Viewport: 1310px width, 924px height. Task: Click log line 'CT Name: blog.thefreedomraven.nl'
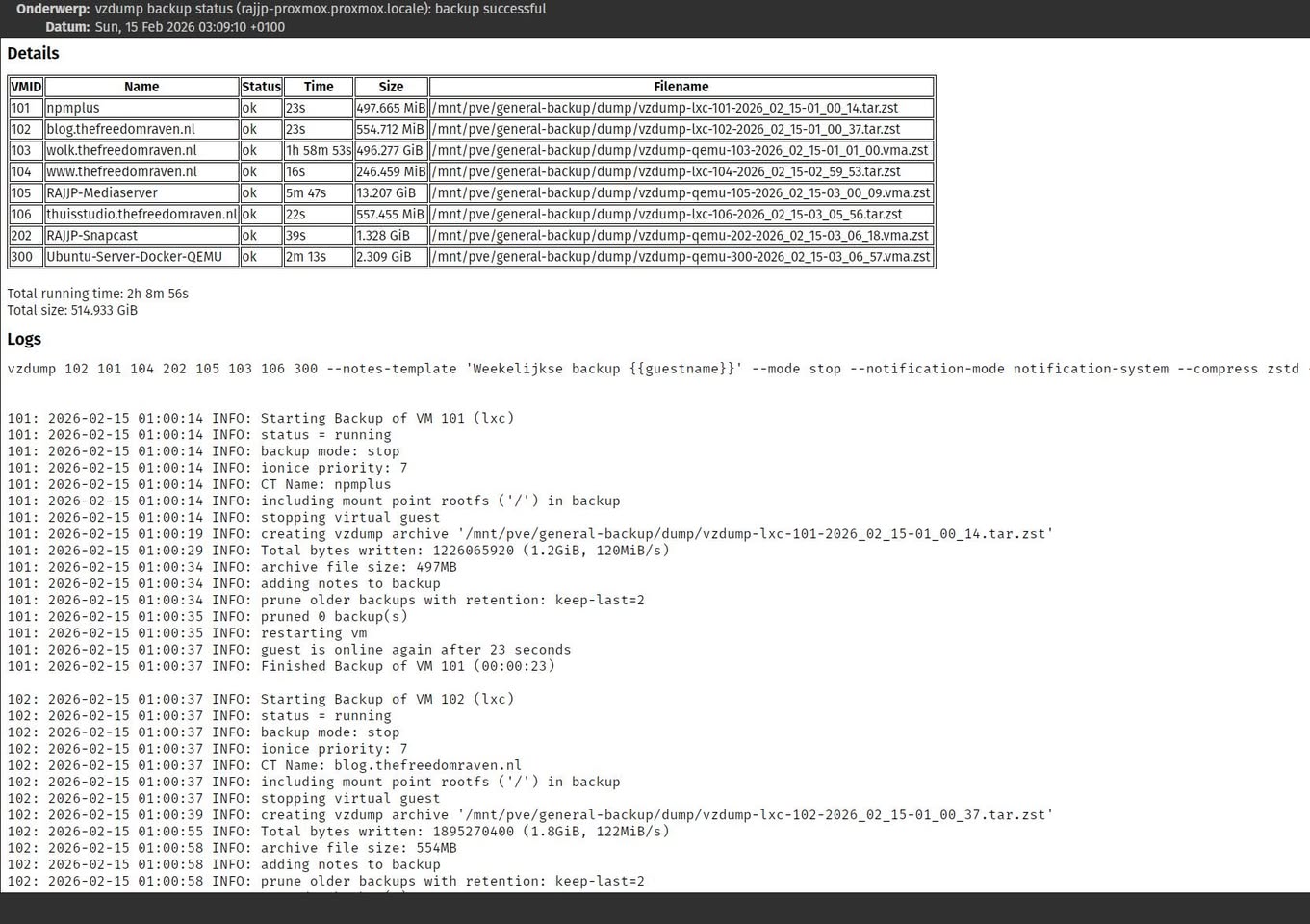pos(265,765)
